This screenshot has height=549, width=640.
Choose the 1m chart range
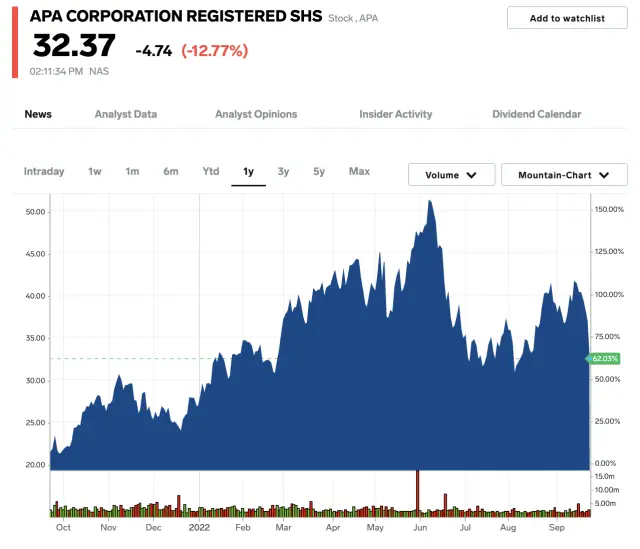pyautogui.click(x=132, y=171)
